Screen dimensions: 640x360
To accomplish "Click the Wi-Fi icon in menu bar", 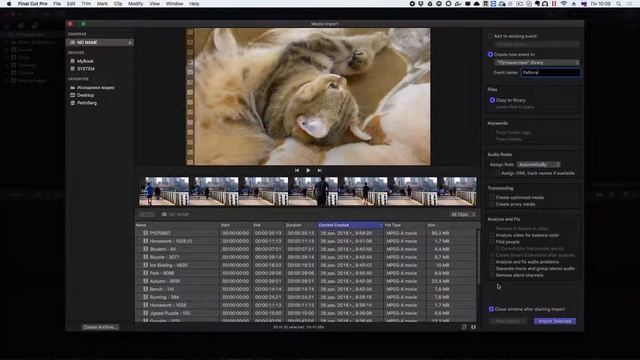I will pyautogui.click(x=564, y=4).
